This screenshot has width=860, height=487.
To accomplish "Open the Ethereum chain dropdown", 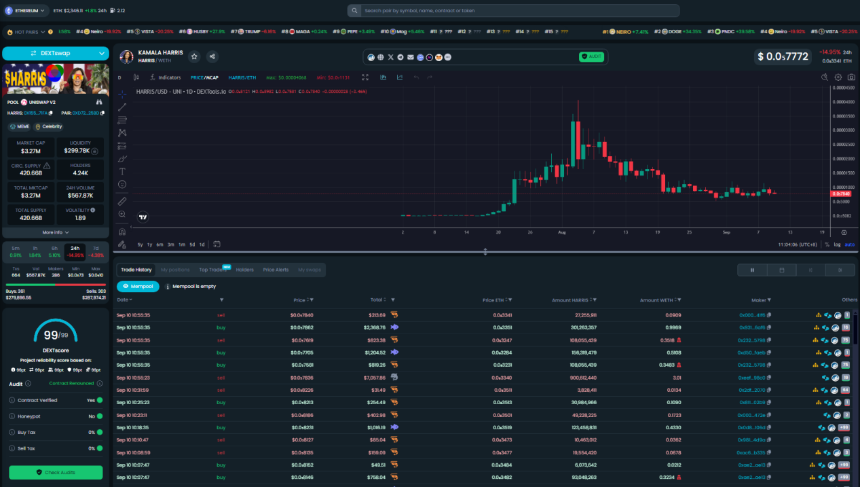I will click(25, 10).
